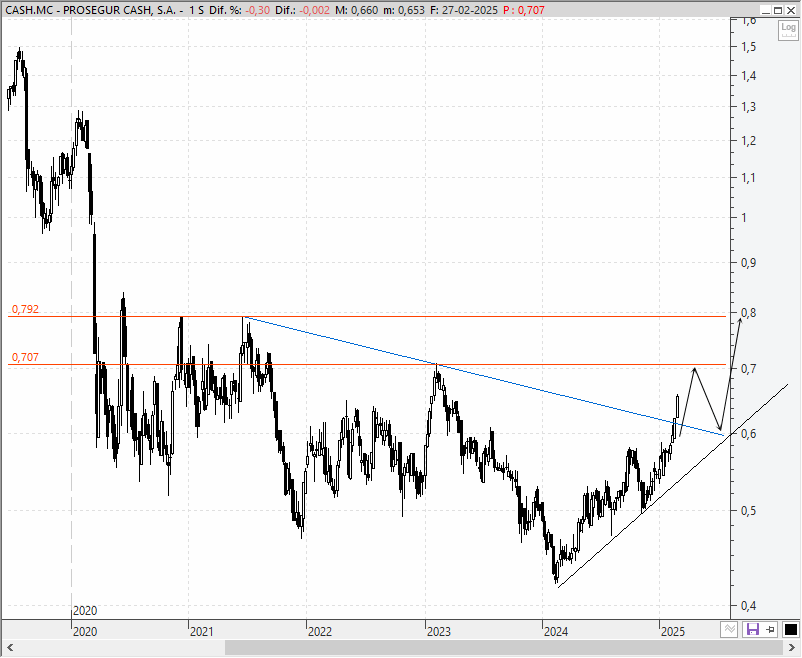Click the 0,7 price axis label
This screenshot has width=802, height=658.
[x=749, y=368]
